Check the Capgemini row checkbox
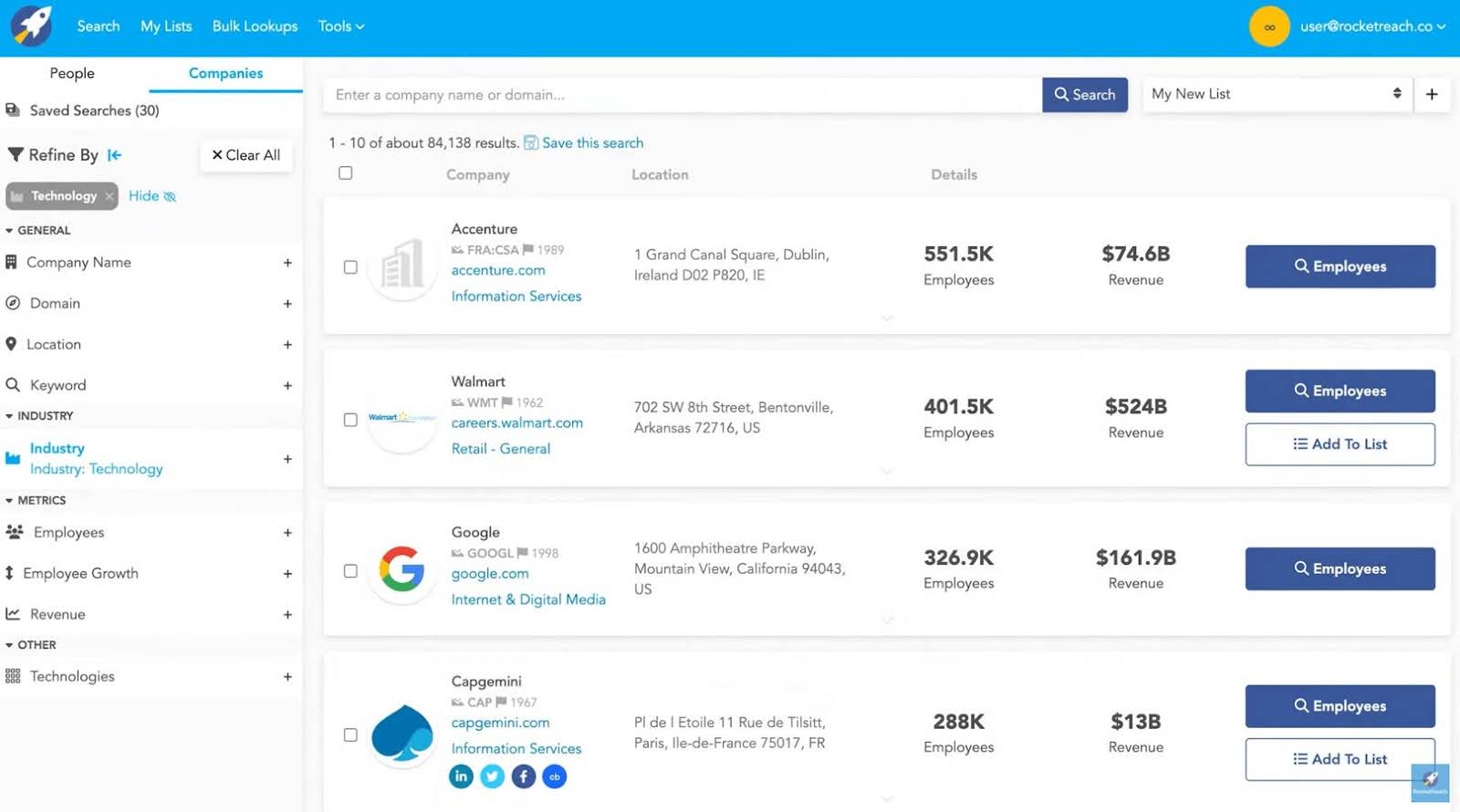 [x=350, y=734]
